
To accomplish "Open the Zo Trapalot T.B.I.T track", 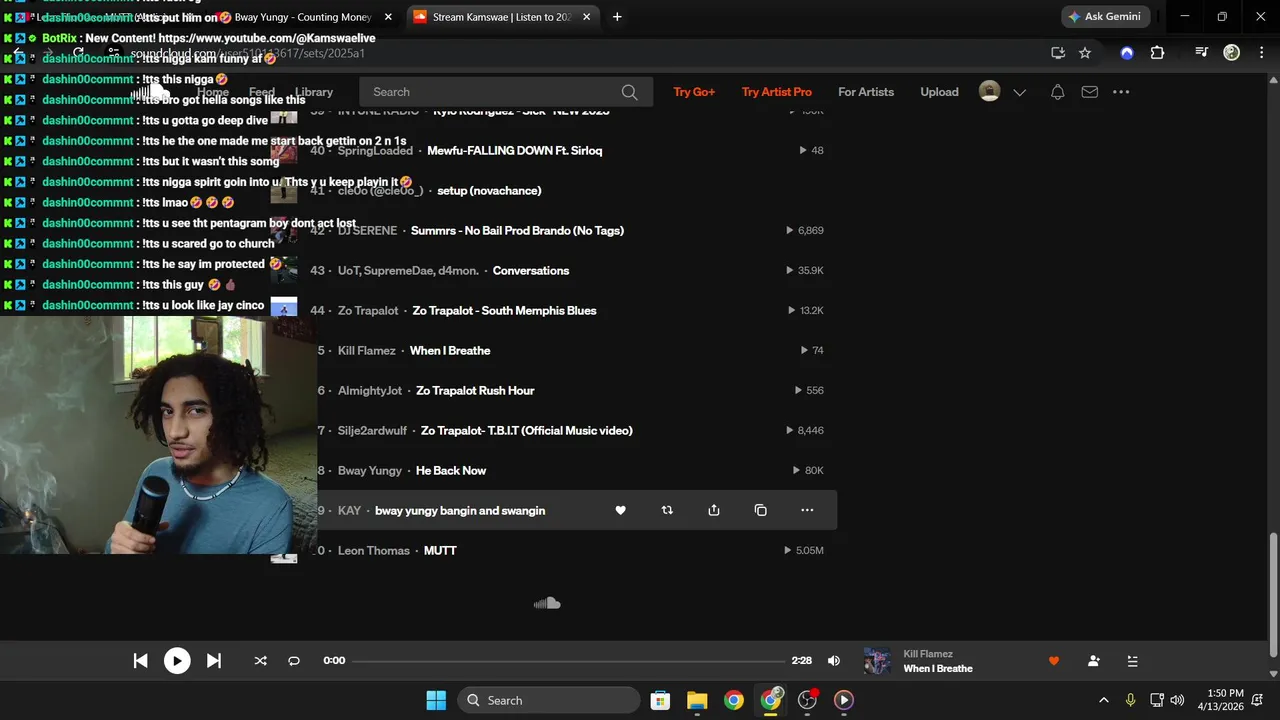I will [x=527, y=431].
